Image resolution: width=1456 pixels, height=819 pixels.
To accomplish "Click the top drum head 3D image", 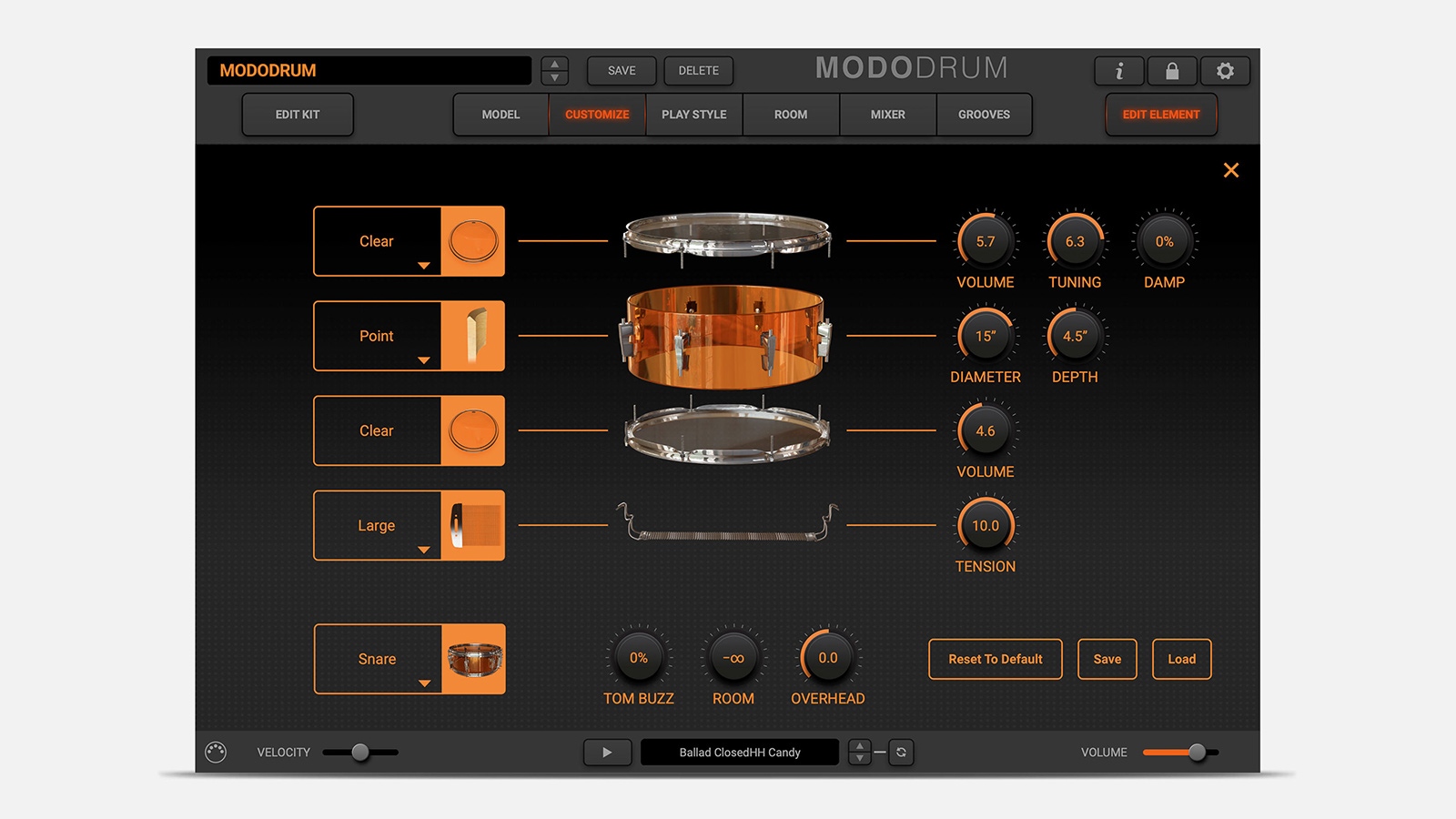I will (x=727, y=239).
